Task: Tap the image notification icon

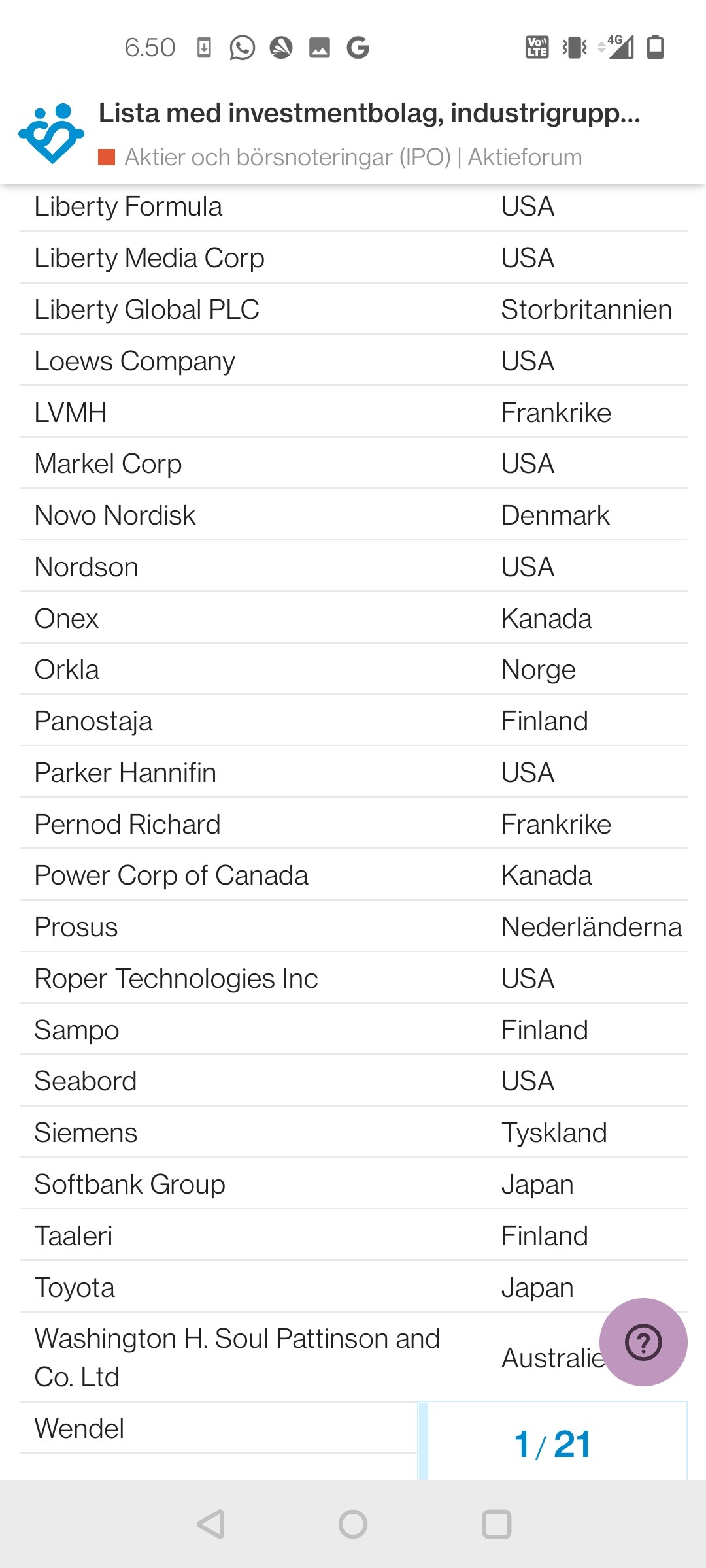Action: 320,48
